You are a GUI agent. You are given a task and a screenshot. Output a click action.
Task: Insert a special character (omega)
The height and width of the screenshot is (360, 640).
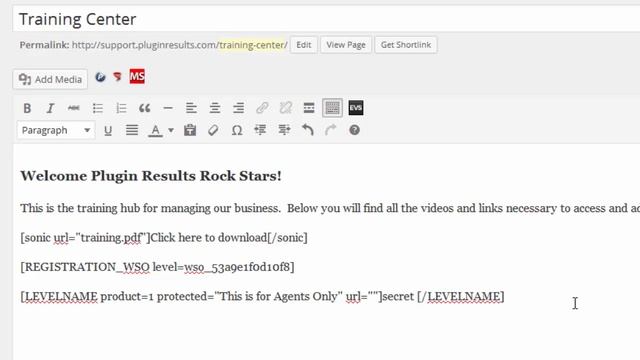click(237, 131)
